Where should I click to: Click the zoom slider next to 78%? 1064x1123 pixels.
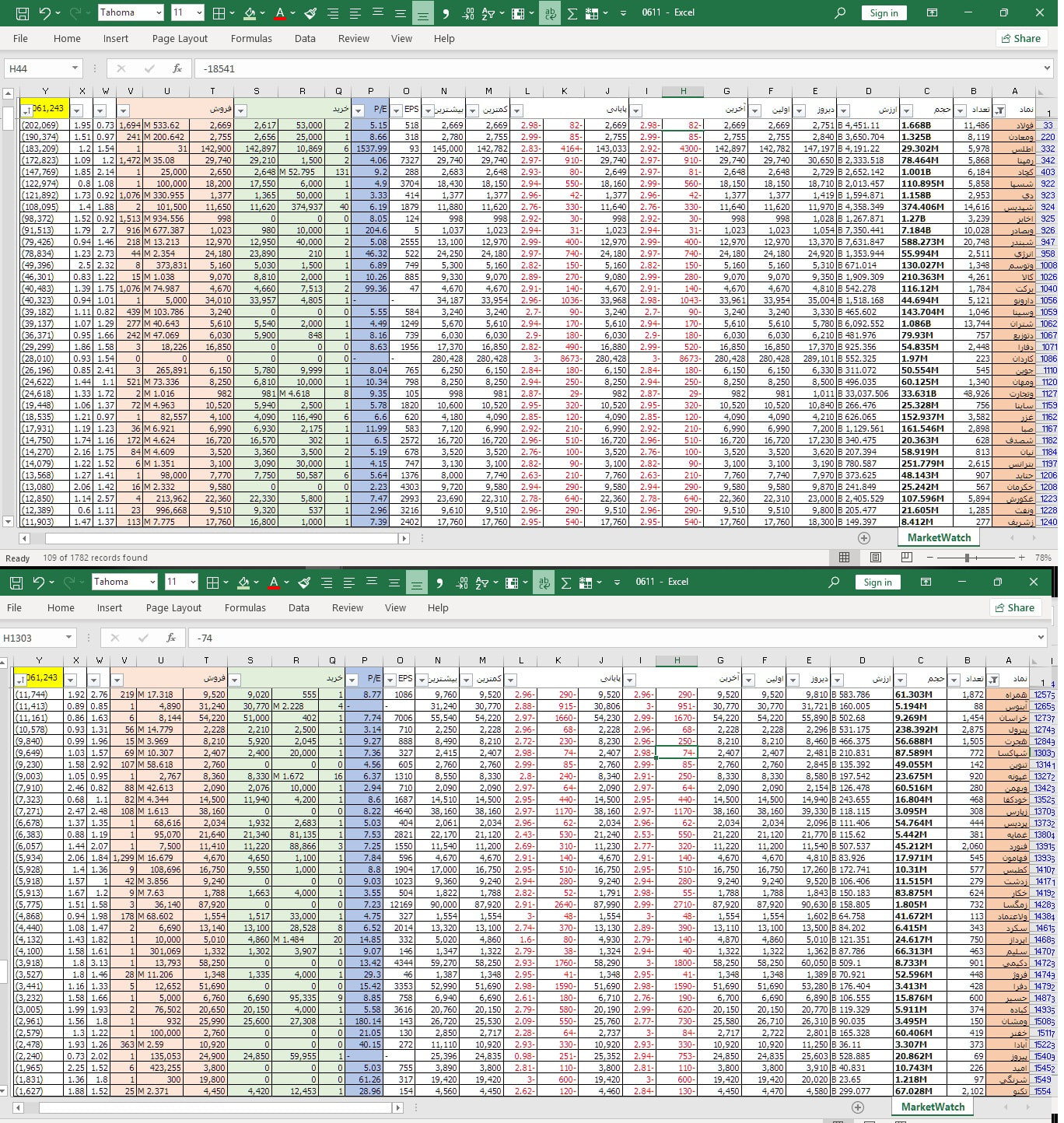click(967, 558)
